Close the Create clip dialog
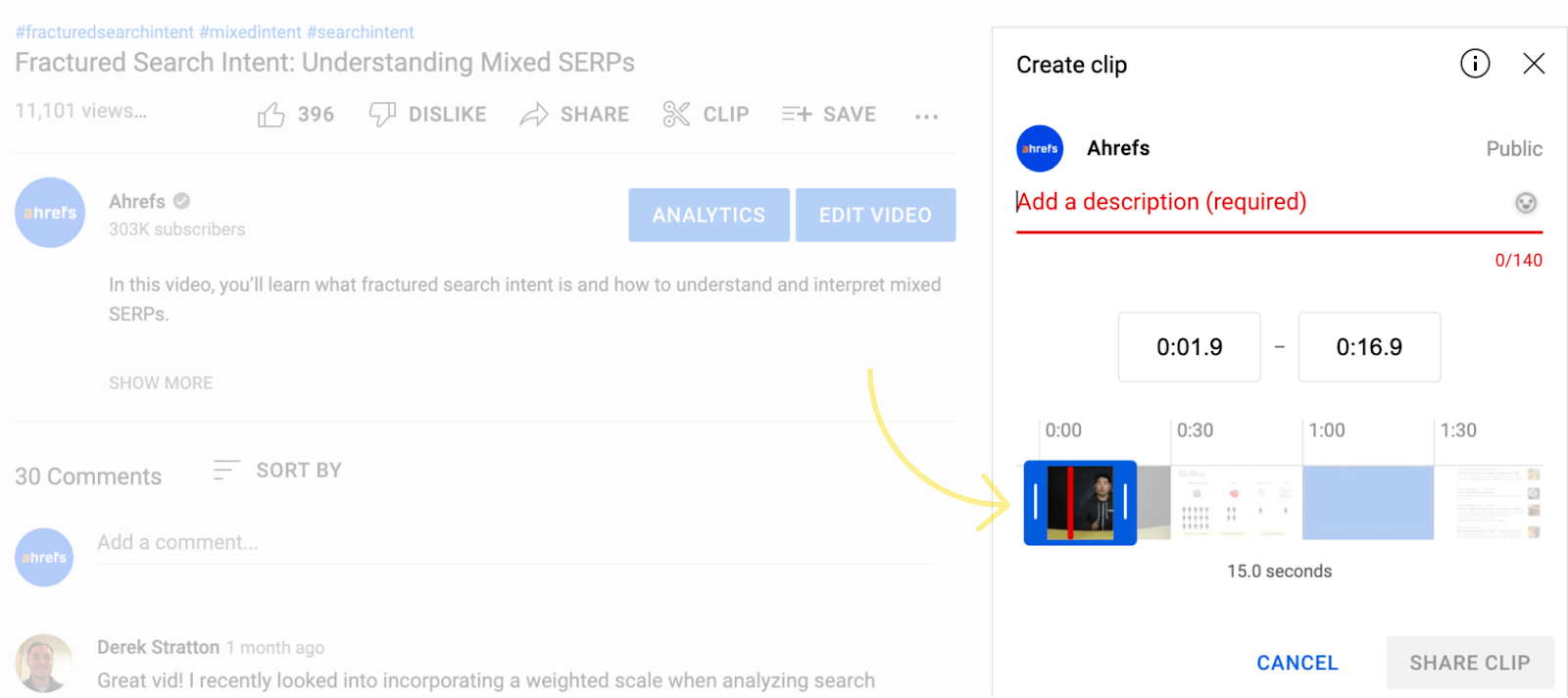 point(1534,63)
